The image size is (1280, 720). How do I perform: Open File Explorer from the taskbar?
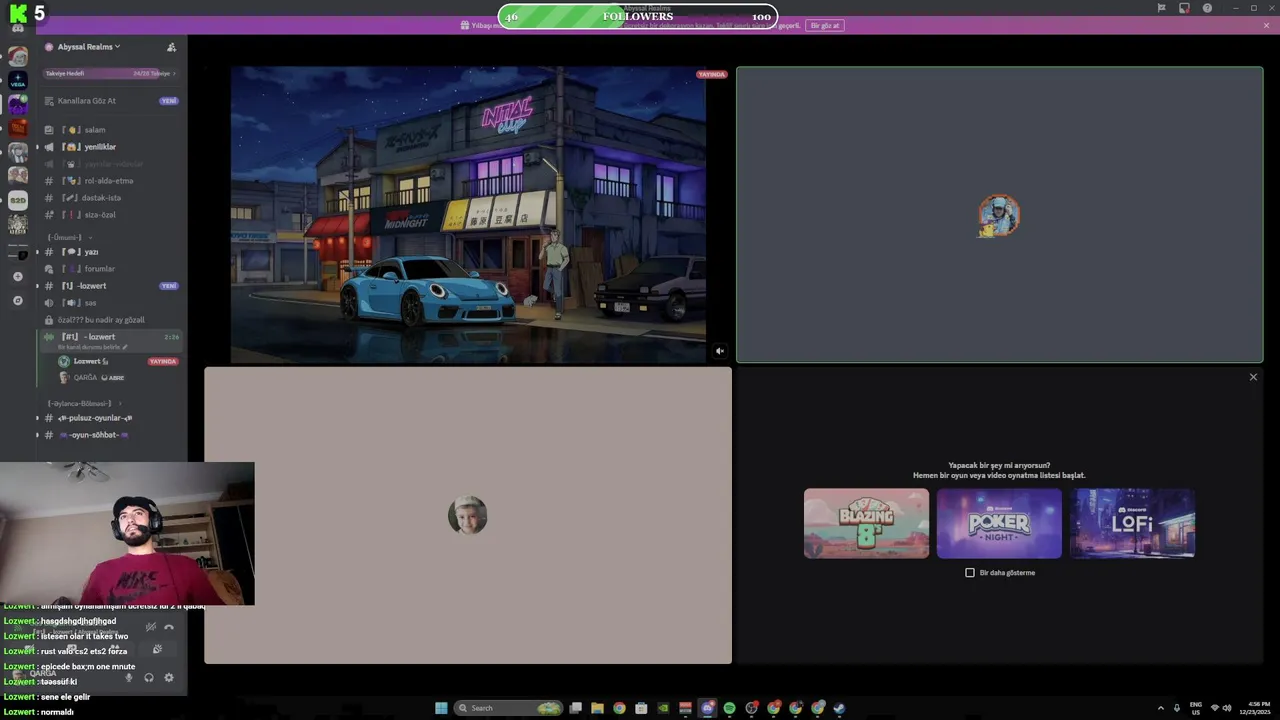pyautogui.click(x=597, y=708)
